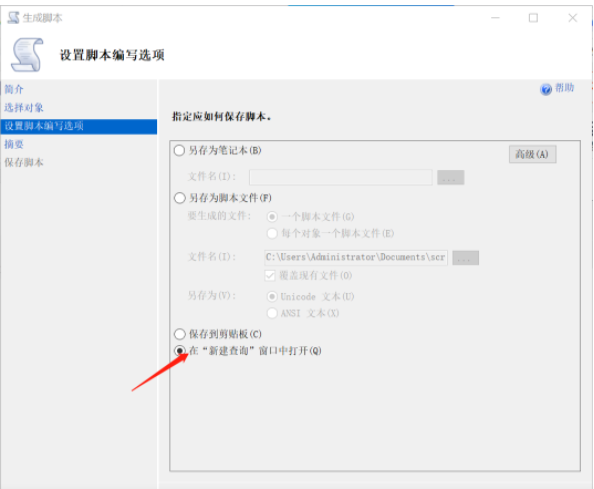Image resolution: width=594 pixels, height=489 pixels.
Task: Select 保存到剪贴板(C) radio button
Action: [x=179, y=334]
